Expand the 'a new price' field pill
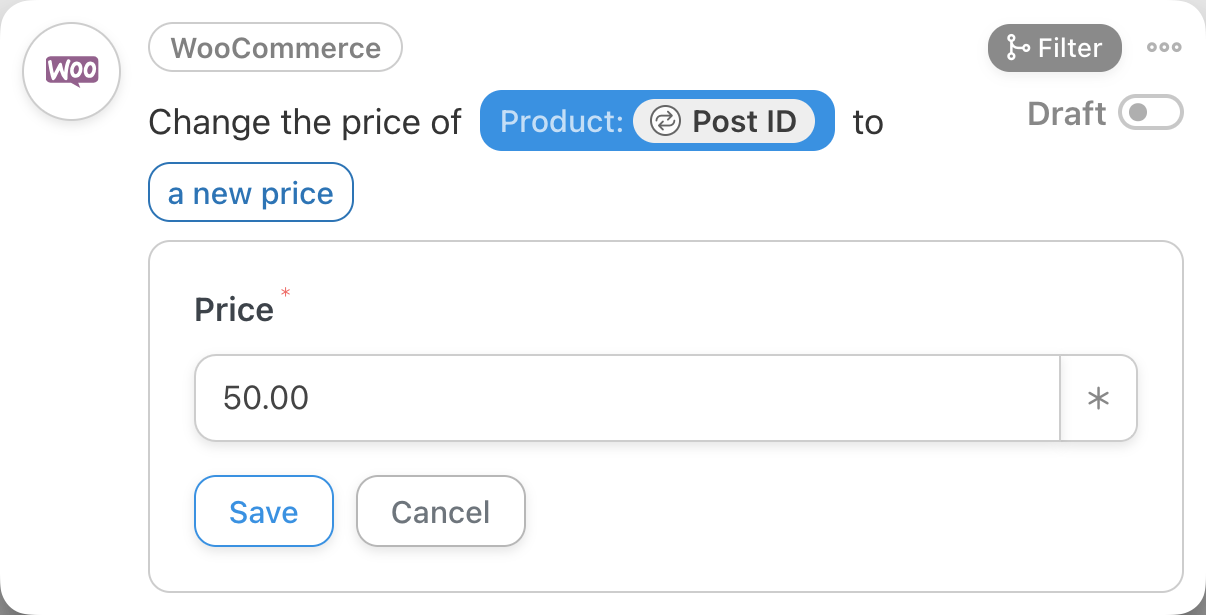 click(x=251, y=193)
